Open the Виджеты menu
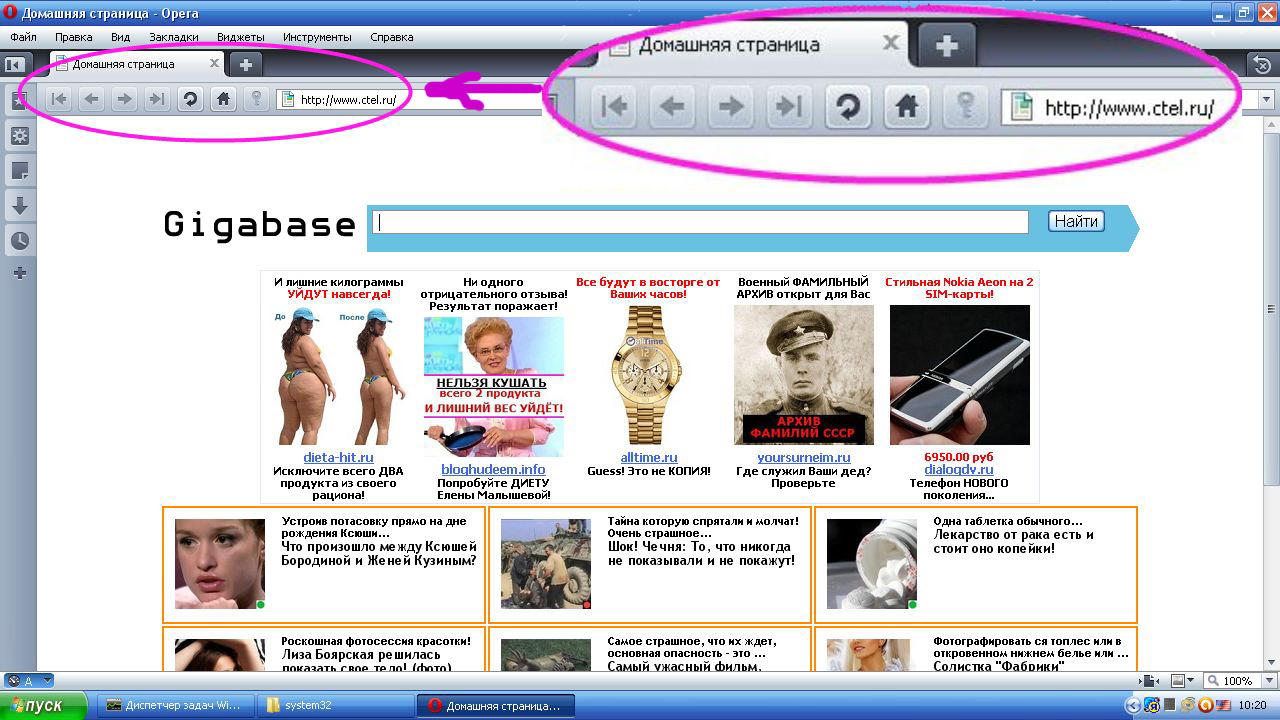Image resolution: width=1280 pixels, height=720 pixels. pyautogui.click(x=240, y=37)
